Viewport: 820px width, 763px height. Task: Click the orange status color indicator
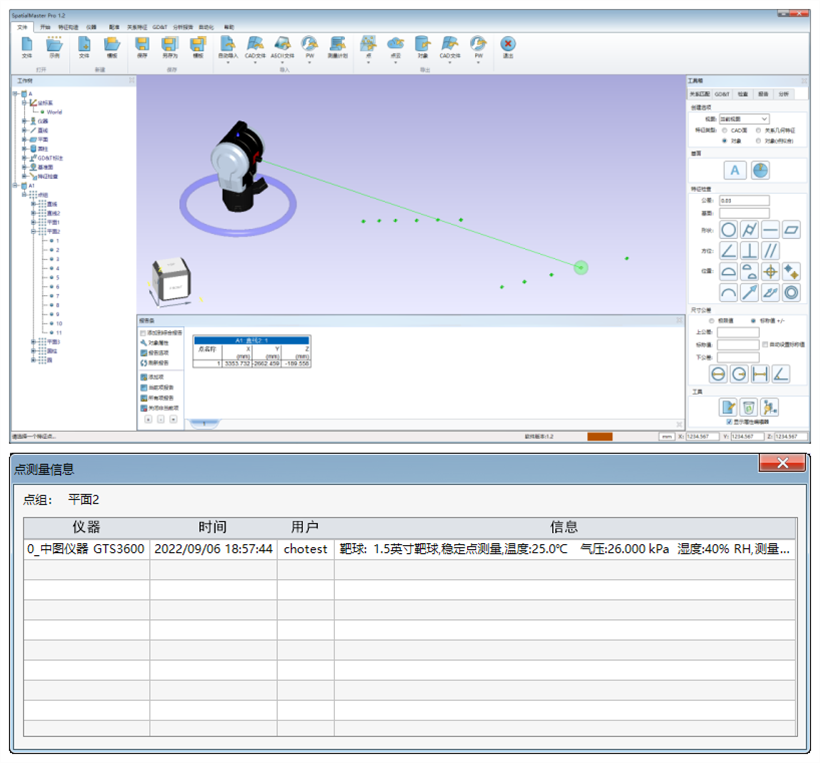(600, 436)
